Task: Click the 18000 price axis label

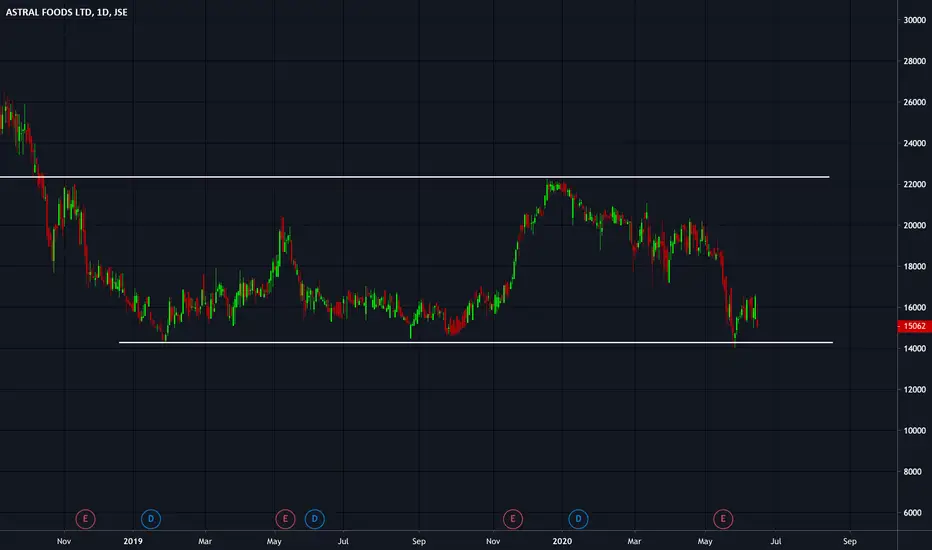Action: pos(914,266)
